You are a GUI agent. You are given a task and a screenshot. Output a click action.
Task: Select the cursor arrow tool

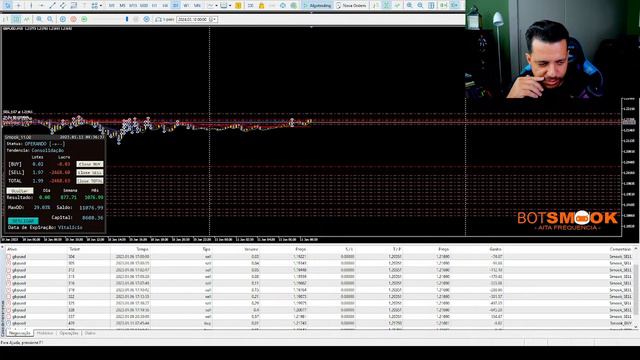pos(7,5)
